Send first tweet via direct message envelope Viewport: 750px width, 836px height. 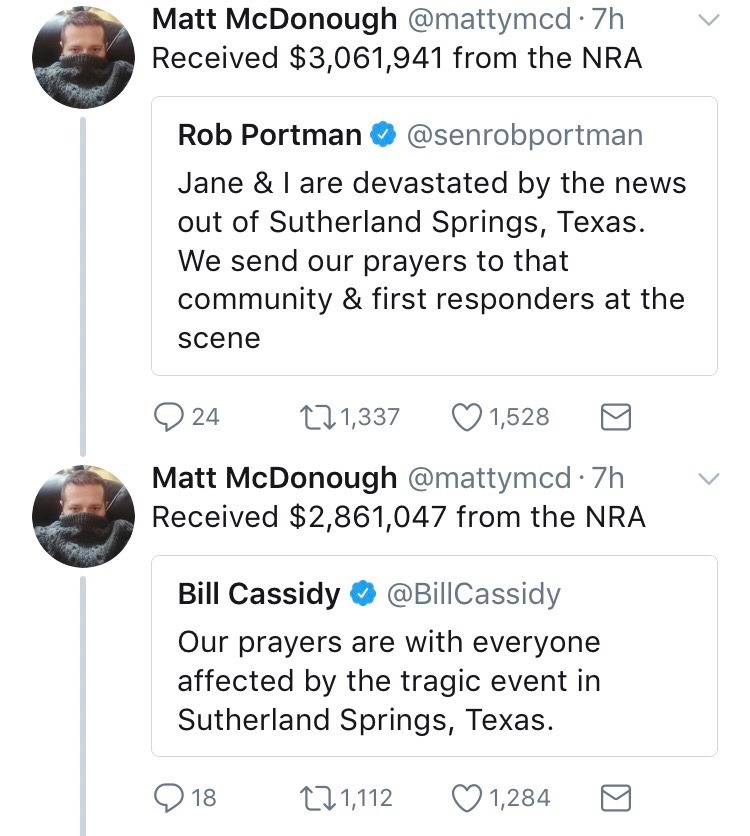point(615,417)
